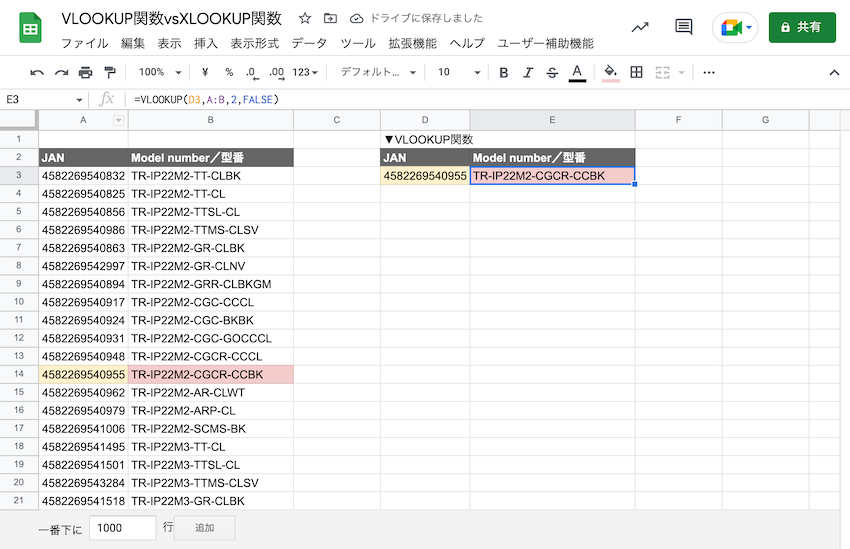This screenshot has height=549, width=850.
Task: Click the green 共有 share button
Action: click(x=802, y=28)
